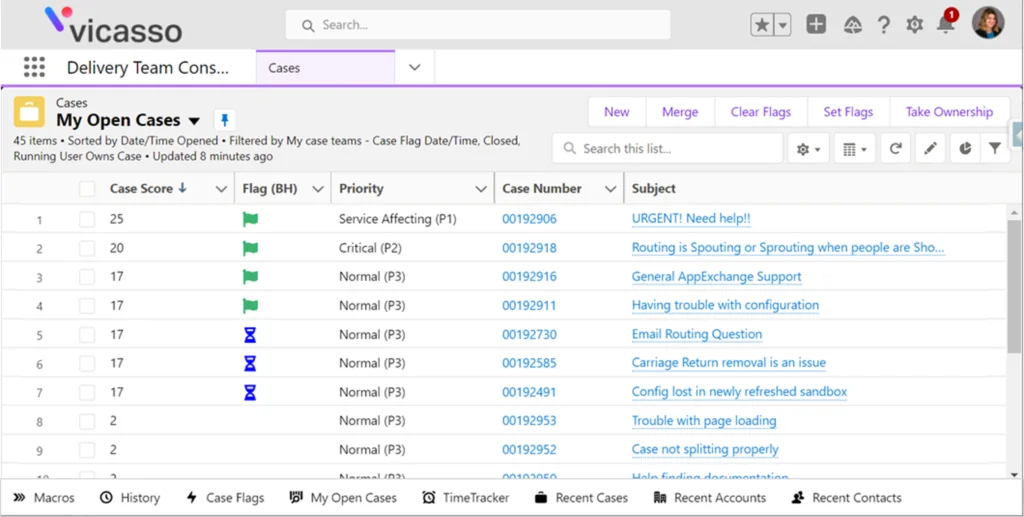Viewport: 1024px width, 517px height.
Task: Open TimeTracker in the utility bar
Action: [466, 498]
